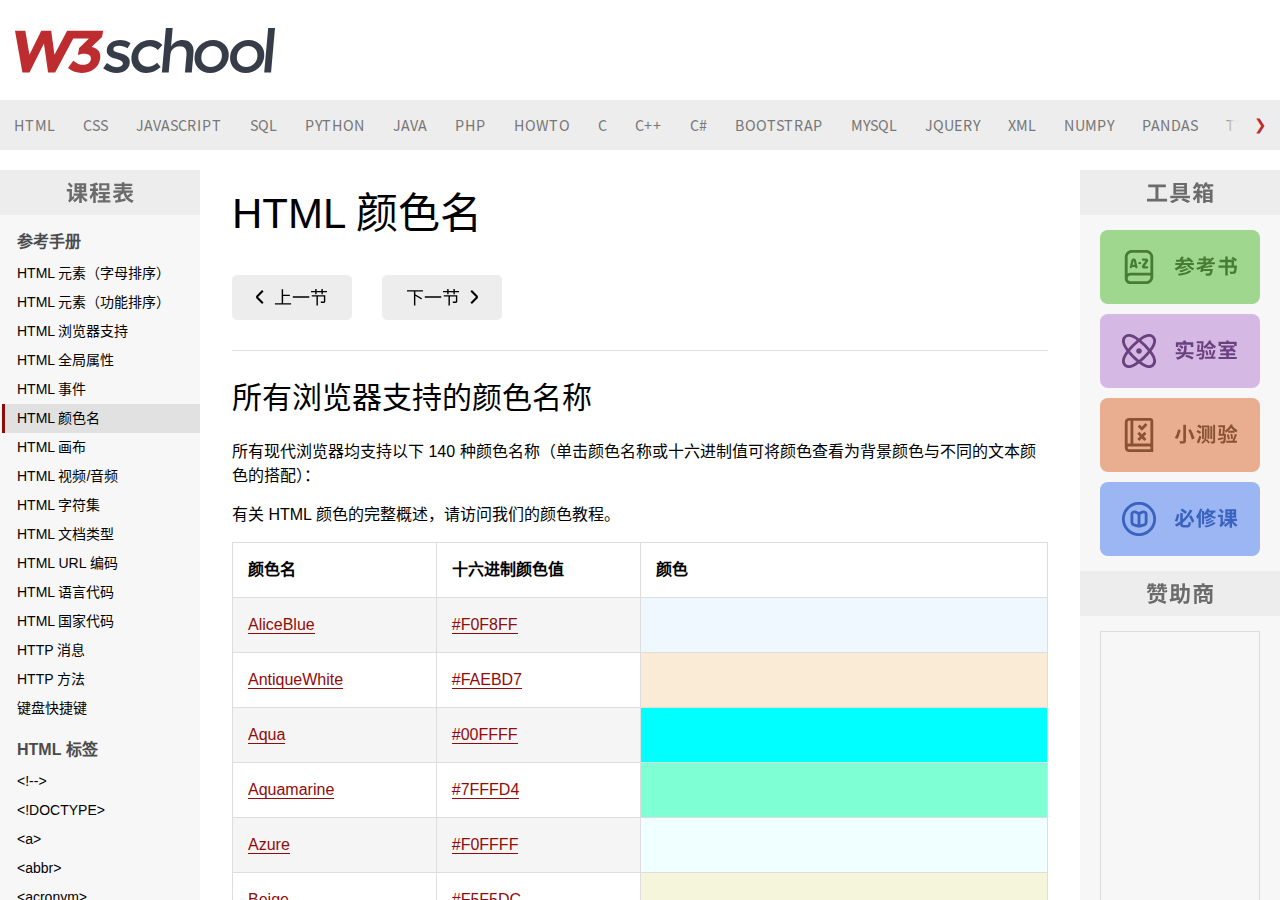Screen dimensions: 1280x900
Task: Open the 参考书 toolbox button
Action: click(1180, 267)
